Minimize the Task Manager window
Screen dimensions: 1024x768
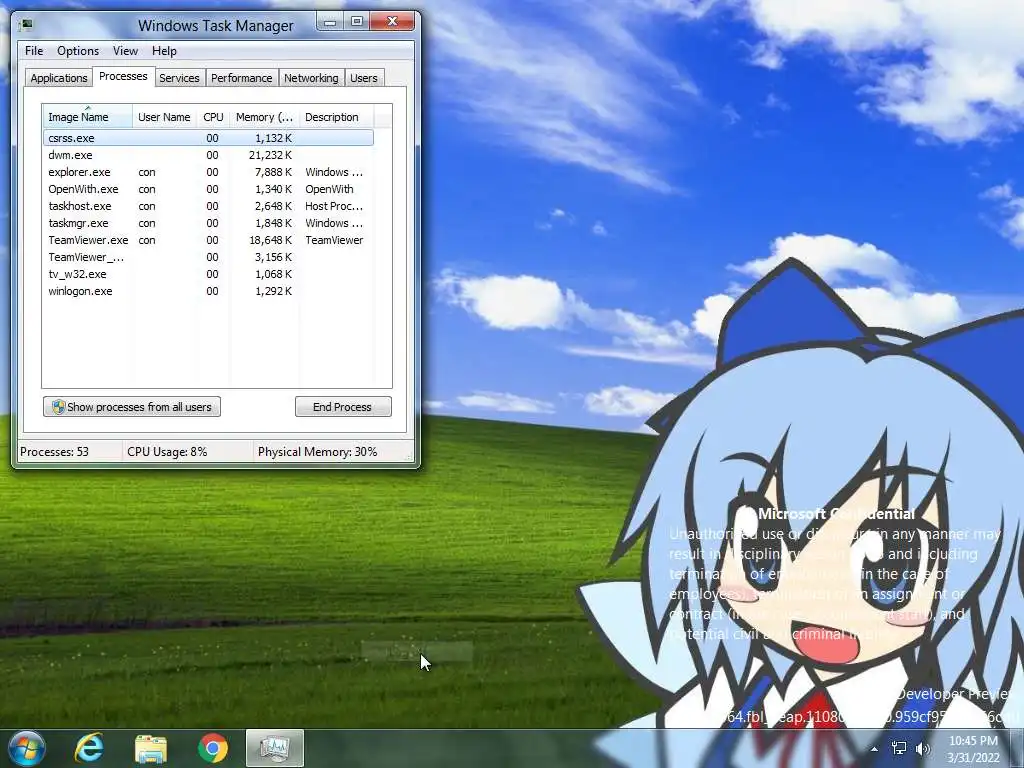click(330, 22)
